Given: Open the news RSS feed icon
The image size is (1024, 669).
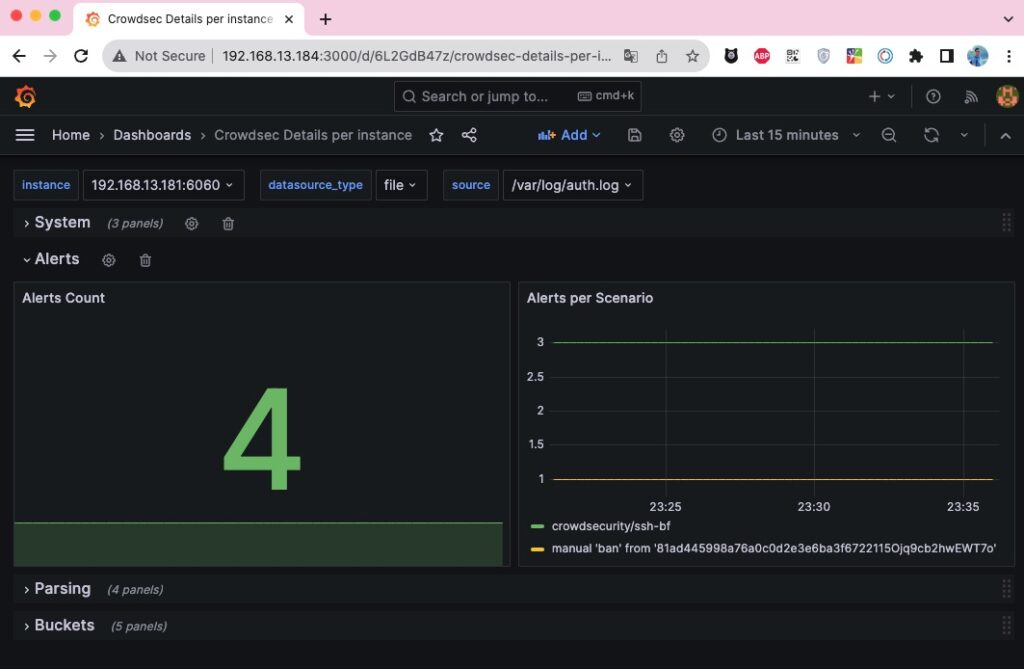Looking at the screenshot, I should (x=971, y=97).
